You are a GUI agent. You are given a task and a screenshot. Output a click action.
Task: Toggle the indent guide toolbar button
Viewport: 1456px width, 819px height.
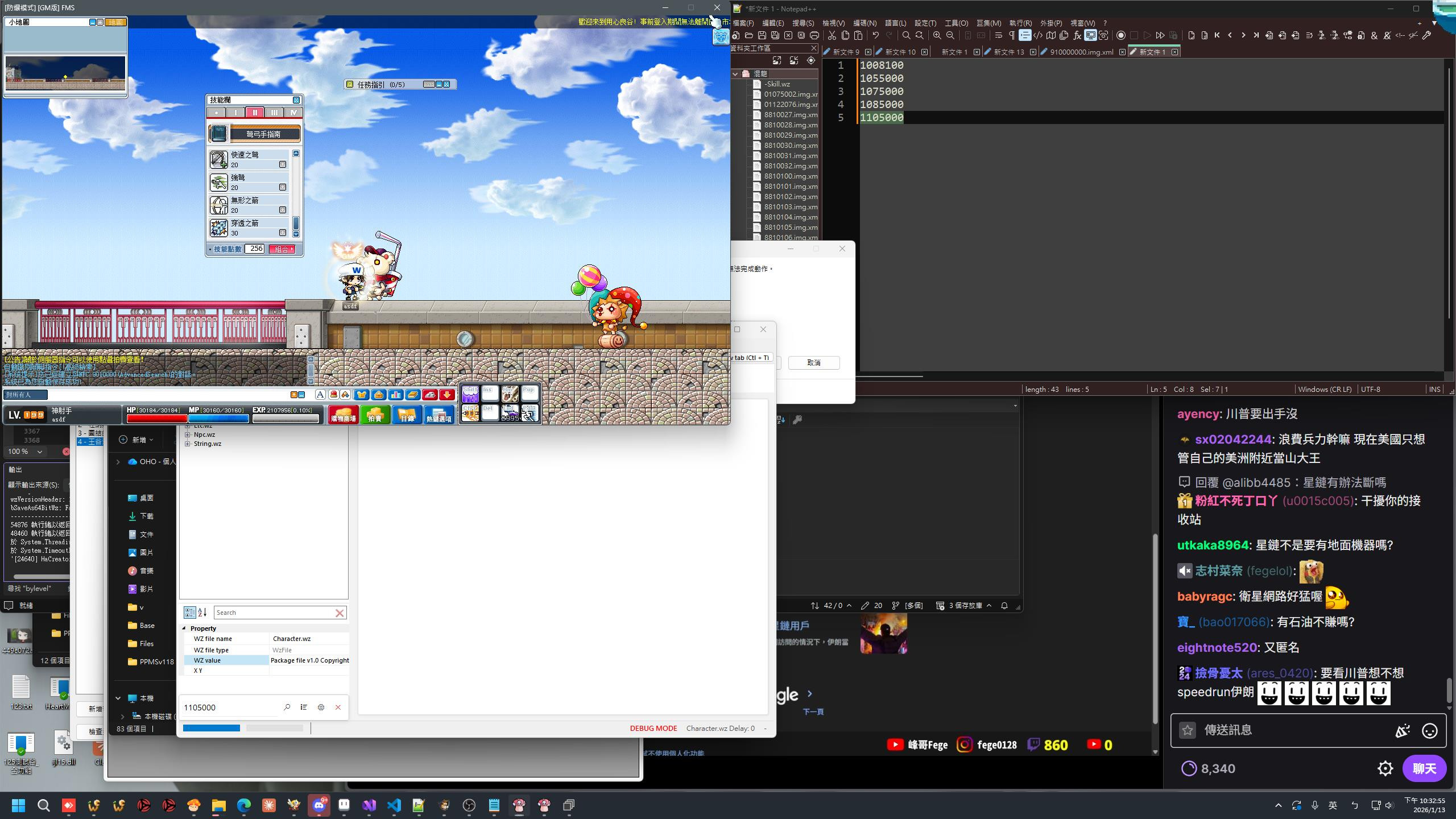[x=1025, y=35]
